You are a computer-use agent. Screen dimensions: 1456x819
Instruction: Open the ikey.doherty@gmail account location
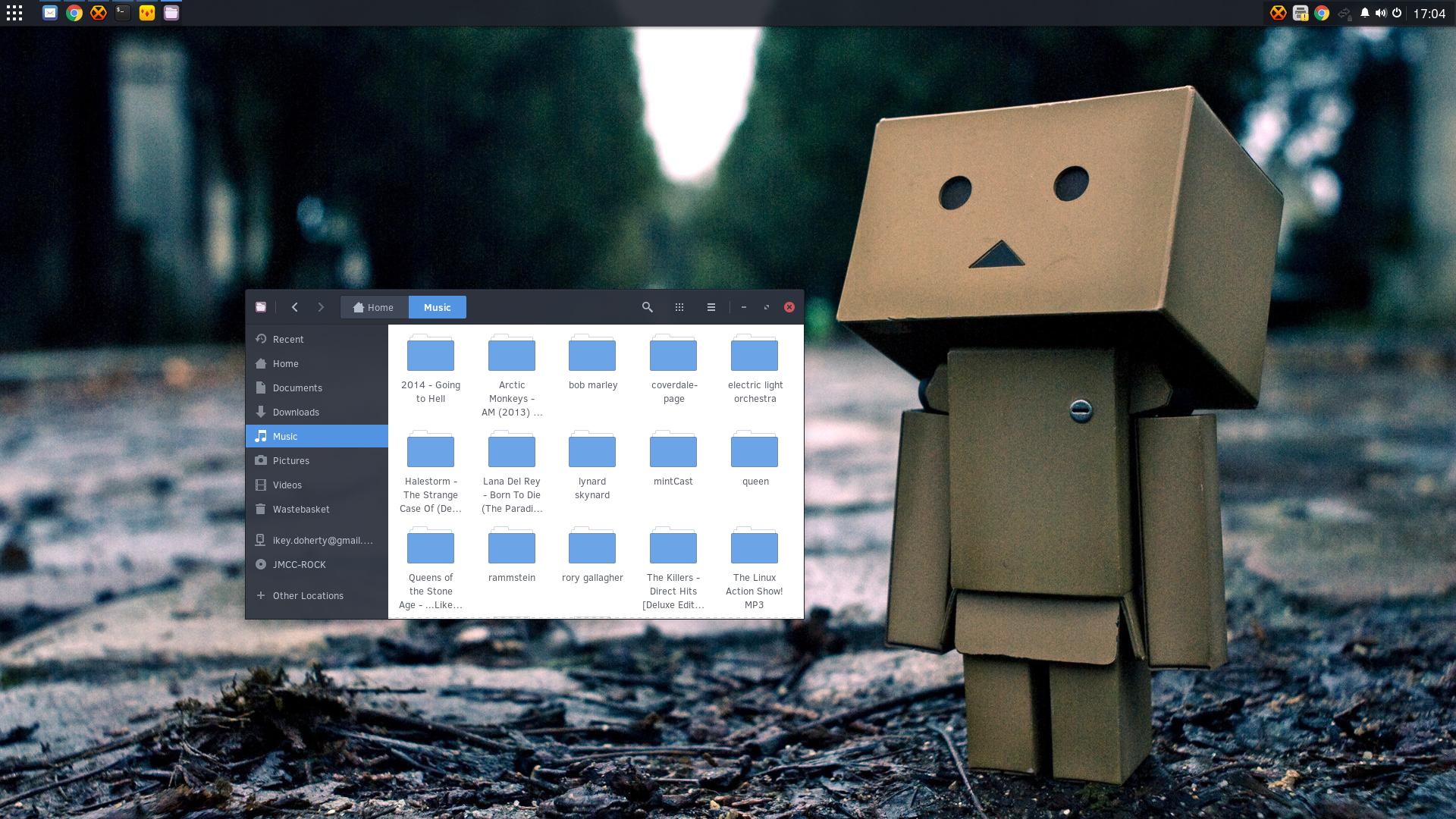(x=317, y=540)
